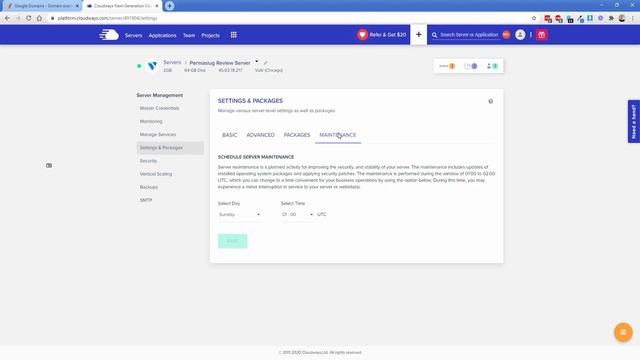Open the Team menu in top navigation

click(189, 35)
